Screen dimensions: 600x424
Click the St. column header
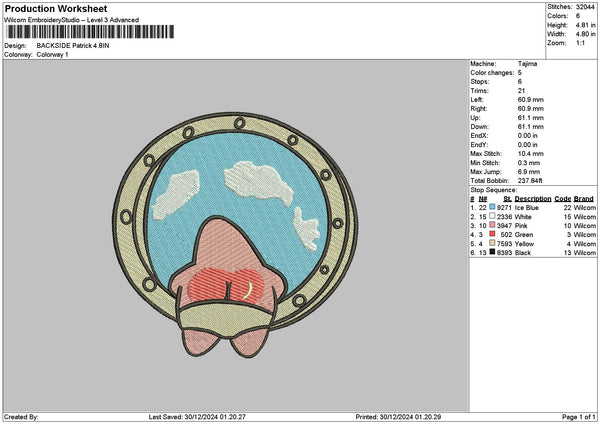point(507,199)
